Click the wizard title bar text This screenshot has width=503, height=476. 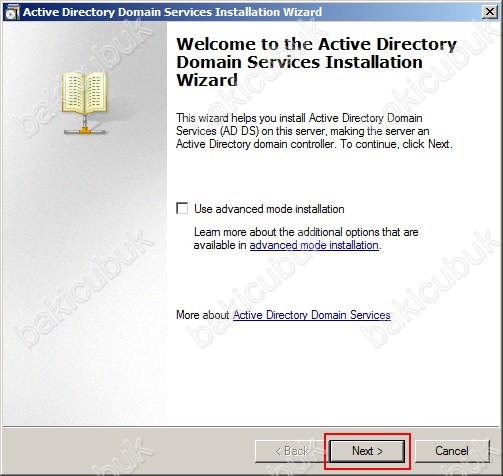(x=172, y=12)
